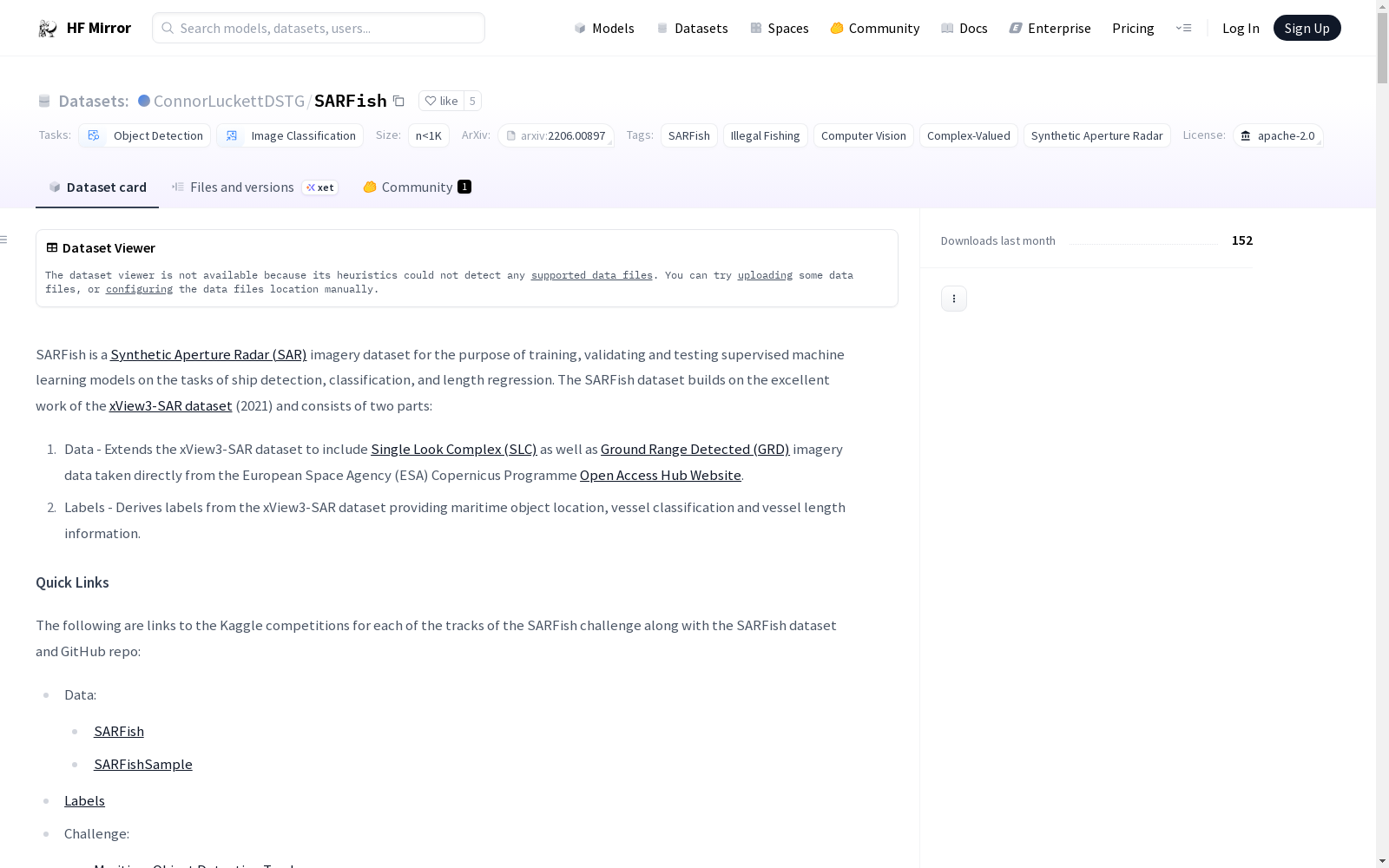This screenshot has height=868, width=1389.
Task: Click the Datasets: breadcrumb label
Action: pos(94,101)
